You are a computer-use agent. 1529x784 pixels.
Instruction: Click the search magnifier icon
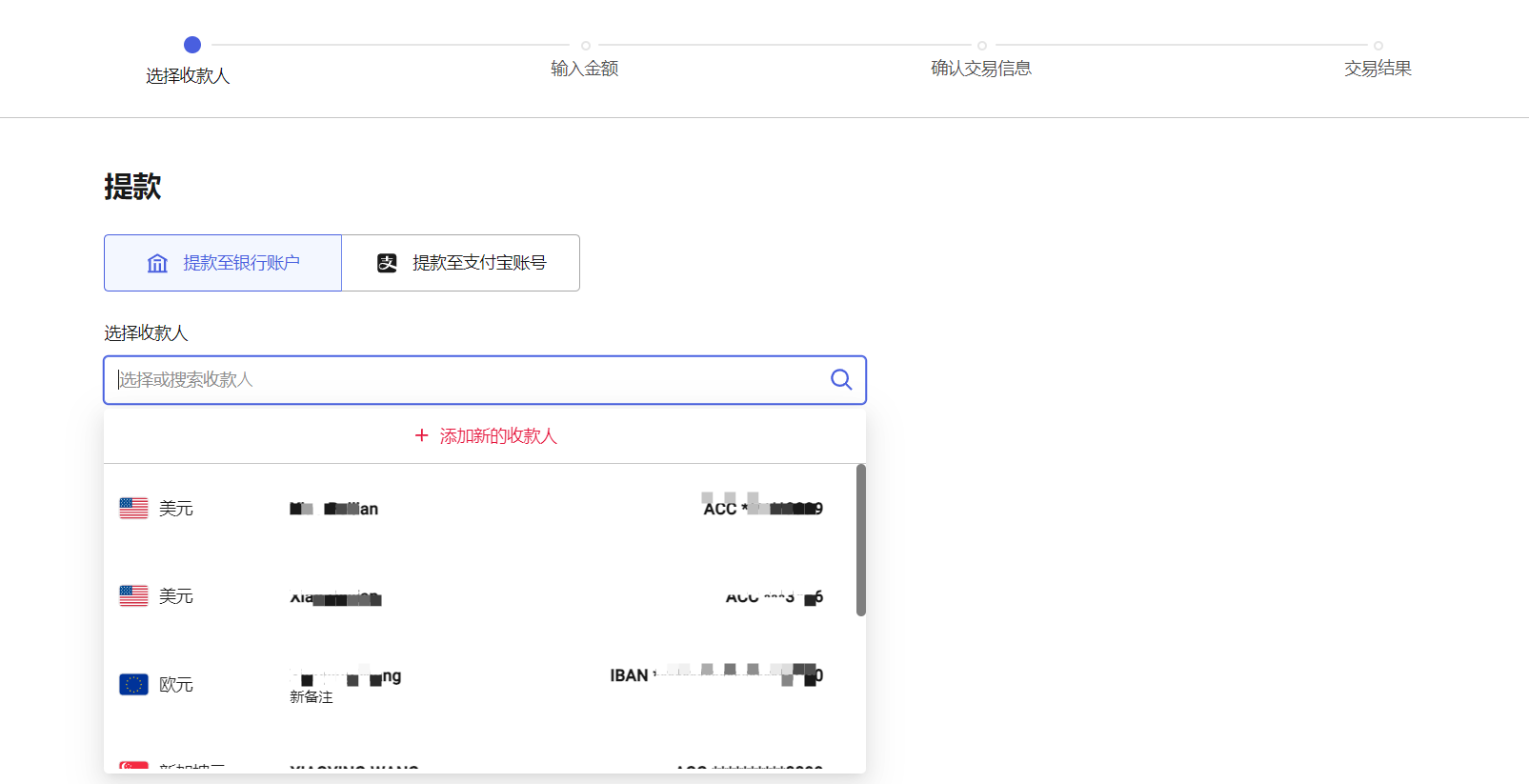(x=840, y=379)
